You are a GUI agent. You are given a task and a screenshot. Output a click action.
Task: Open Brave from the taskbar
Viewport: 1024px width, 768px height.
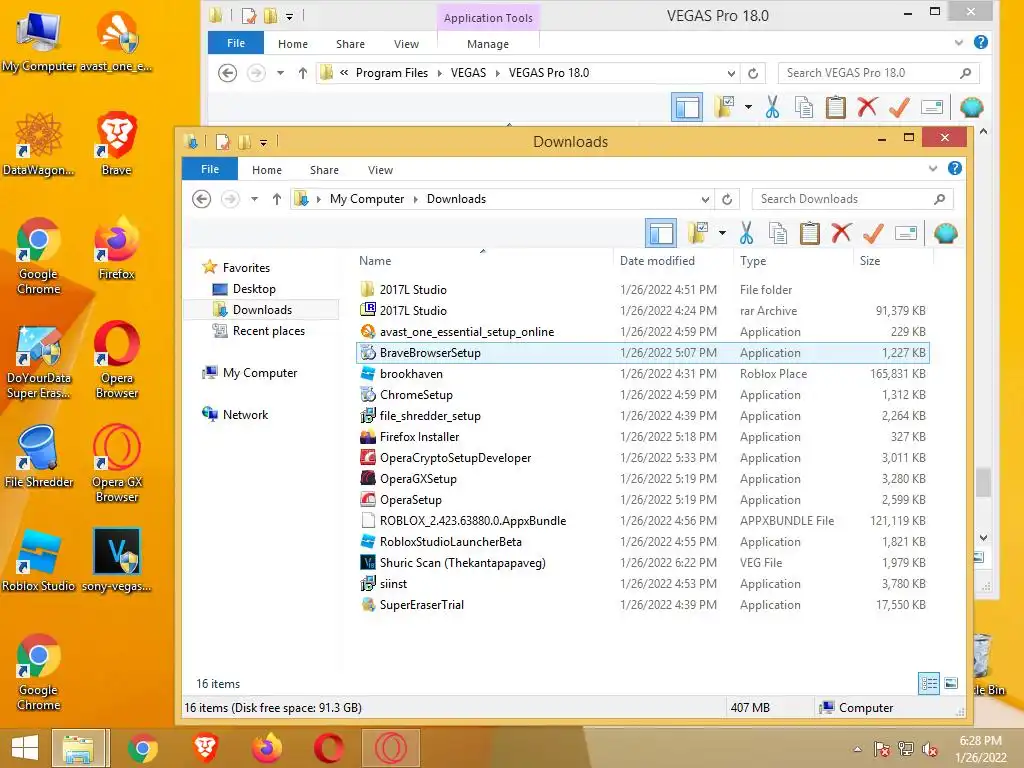[x=205, y=748]
